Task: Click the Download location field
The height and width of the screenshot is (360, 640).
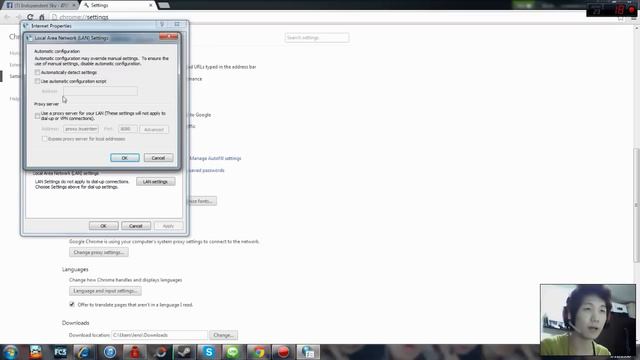Action: tap(159, 335)
